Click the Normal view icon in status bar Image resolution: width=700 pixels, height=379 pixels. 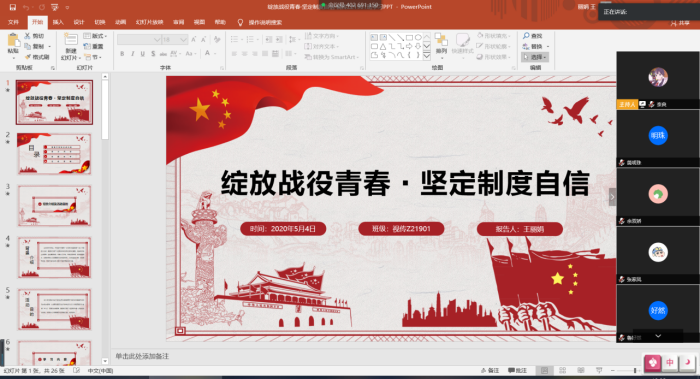point(544,371)
